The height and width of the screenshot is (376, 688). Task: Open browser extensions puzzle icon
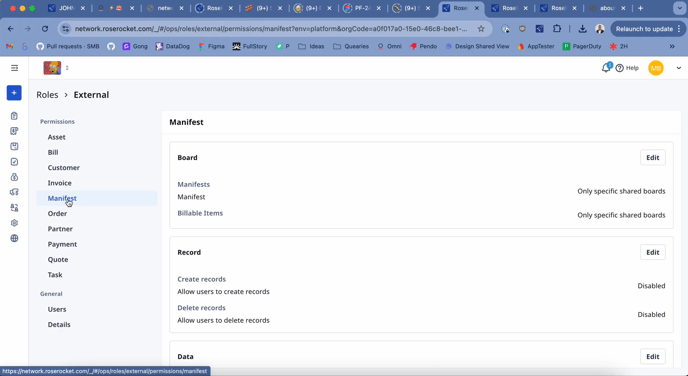point(557,29)
